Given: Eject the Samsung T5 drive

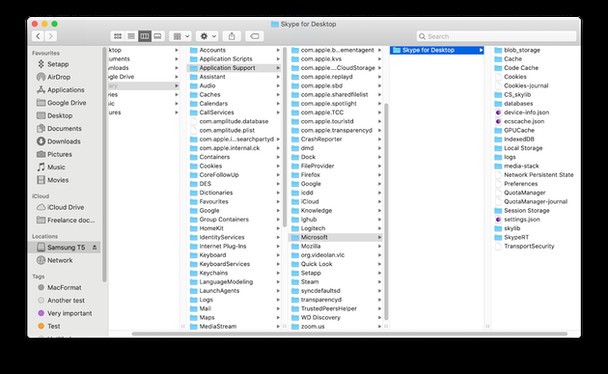Looking at the screenshot, I should click(x=95, y=247).
